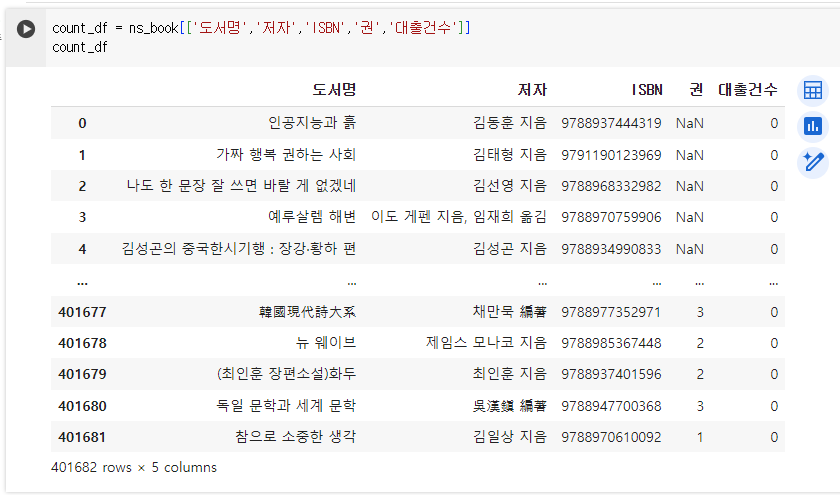This screenshot has height=495, width=840.
Task: Click row index 401681
Action: [82, 437]
